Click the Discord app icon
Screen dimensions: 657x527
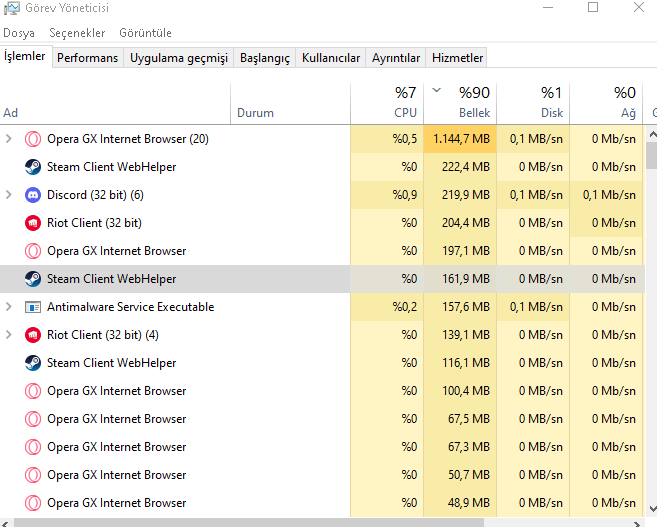[32, 195]
